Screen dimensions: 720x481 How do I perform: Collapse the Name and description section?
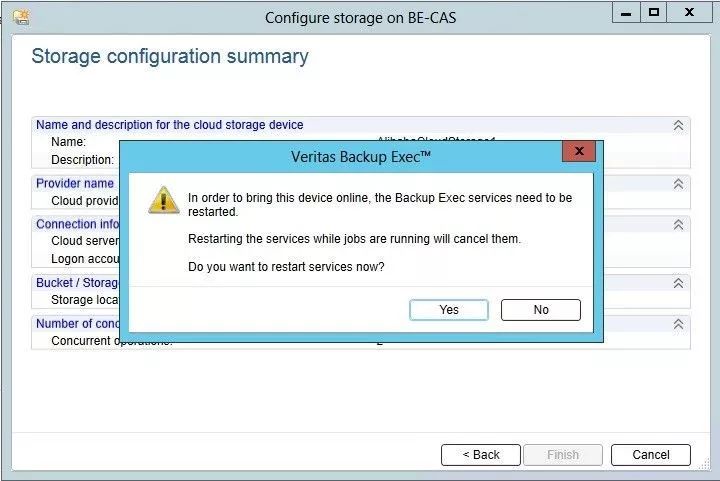click(x=678, y=125)
